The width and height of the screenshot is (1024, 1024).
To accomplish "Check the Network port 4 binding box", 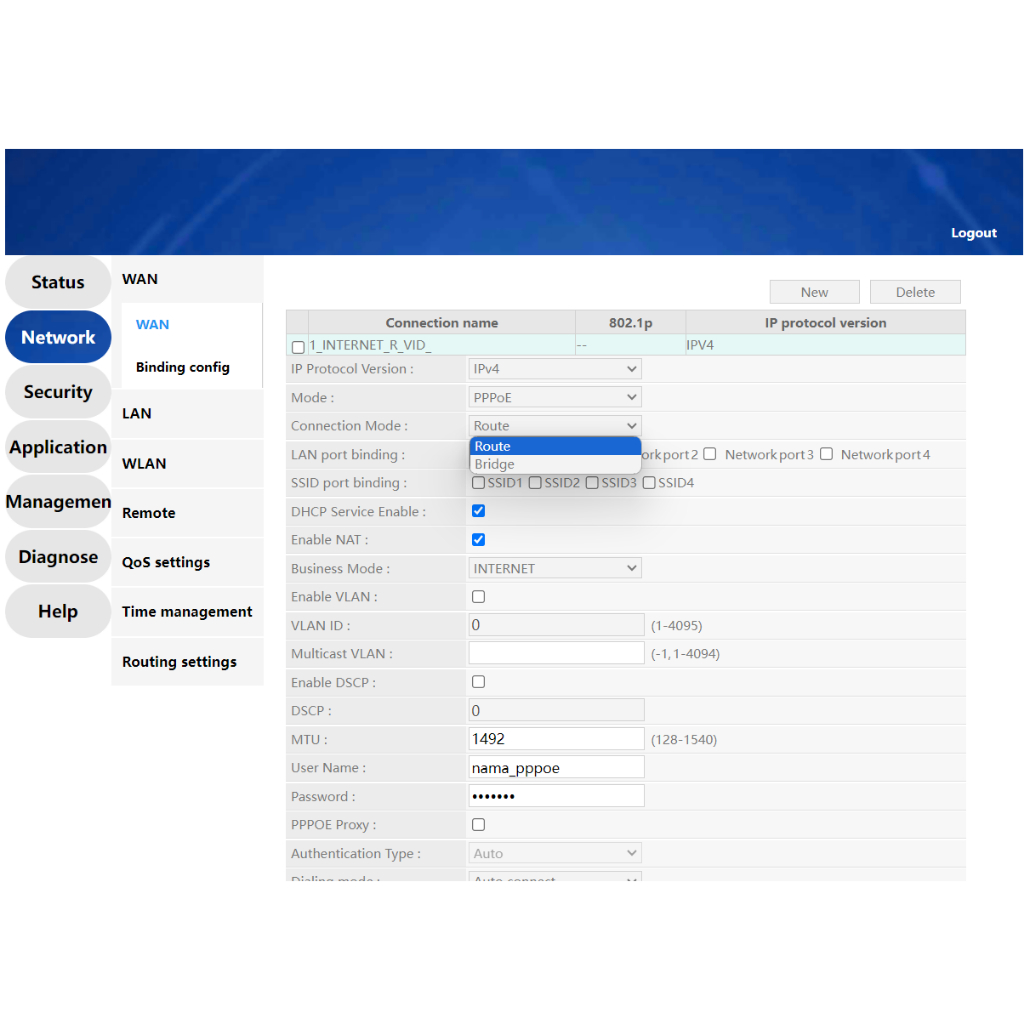I will point(827,454).
